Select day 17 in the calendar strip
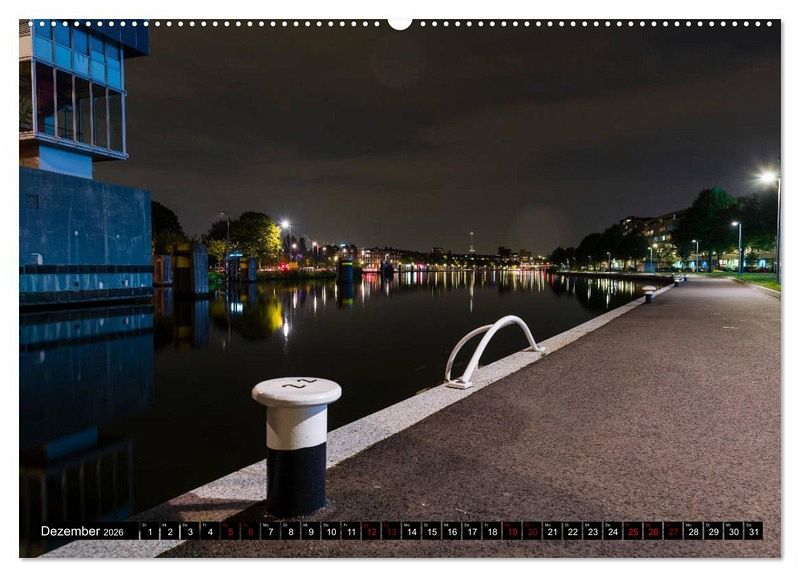 tap(472, 531)
